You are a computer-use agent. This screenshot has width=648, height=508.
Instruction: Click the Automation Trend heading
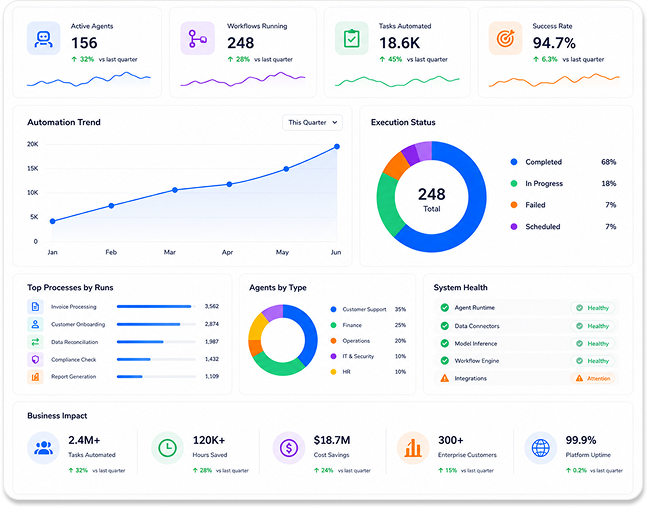click(x=64, y=122)
